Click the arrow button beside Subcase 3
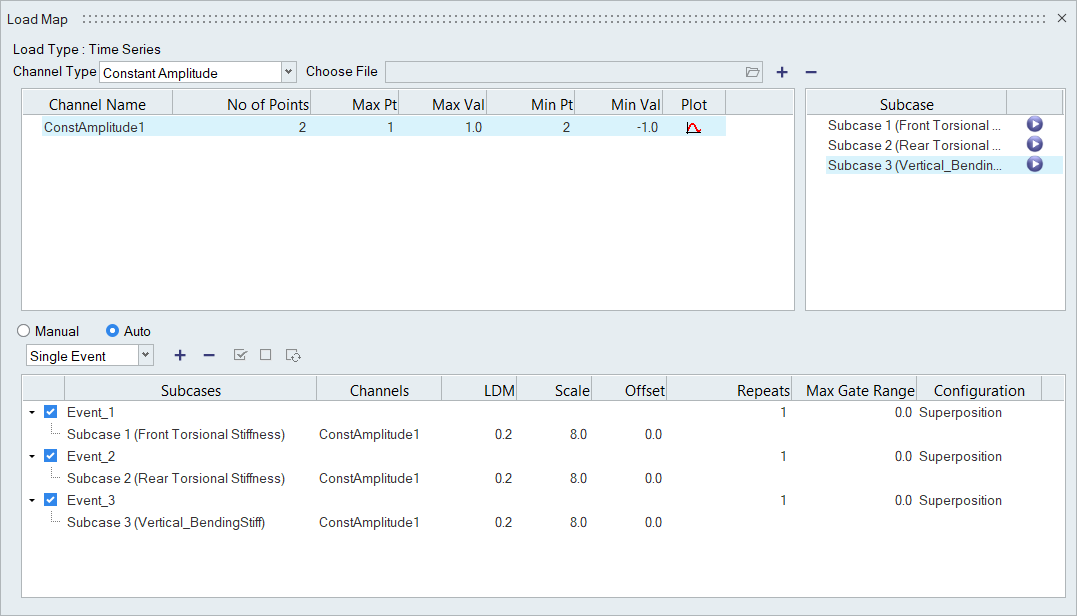This screenshot has width=1077, height=616. [1034, 165]
